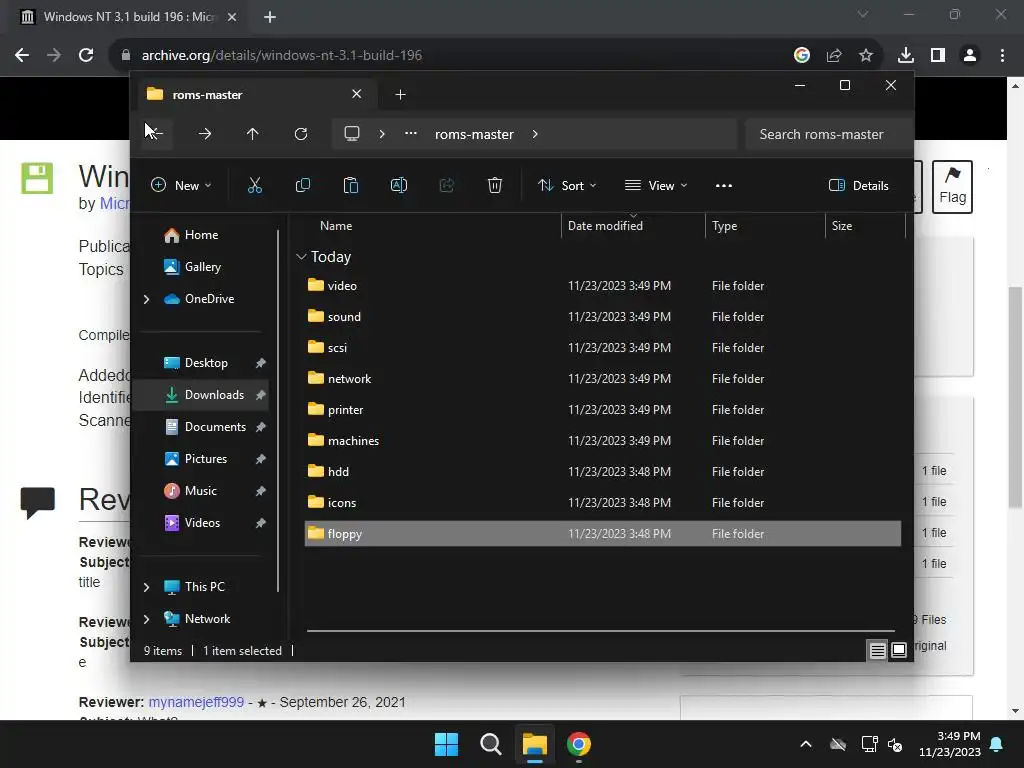This screenshot has height=768, width=1024.
Task: Collapse the Today group in file list
Action: click(301, 257)
